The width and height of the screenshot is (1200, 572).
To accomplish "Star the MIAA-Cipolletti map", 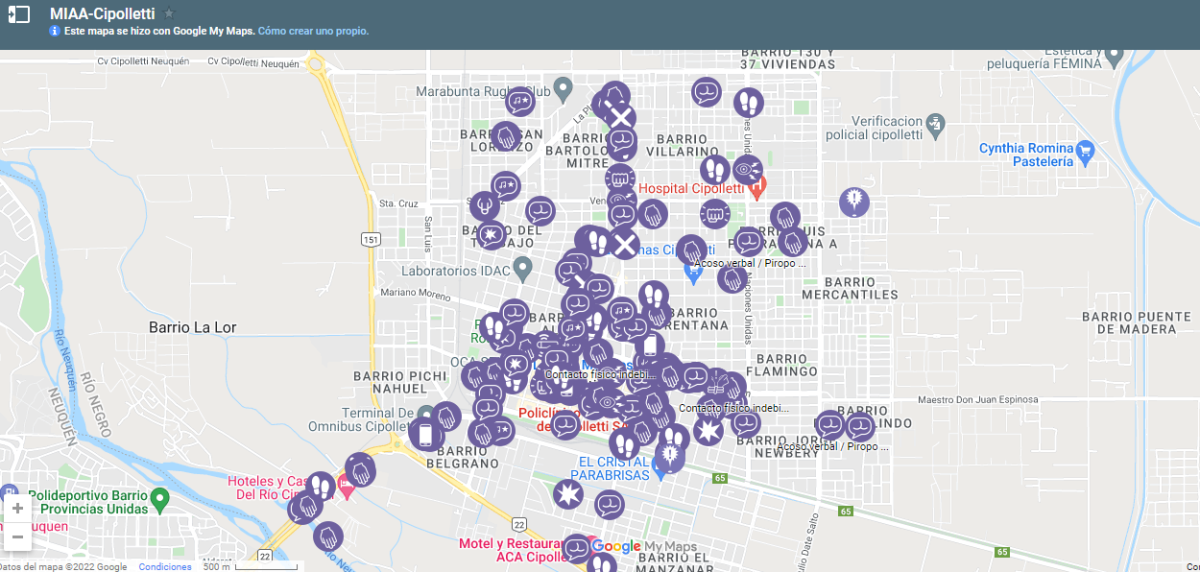I will 169,14.
